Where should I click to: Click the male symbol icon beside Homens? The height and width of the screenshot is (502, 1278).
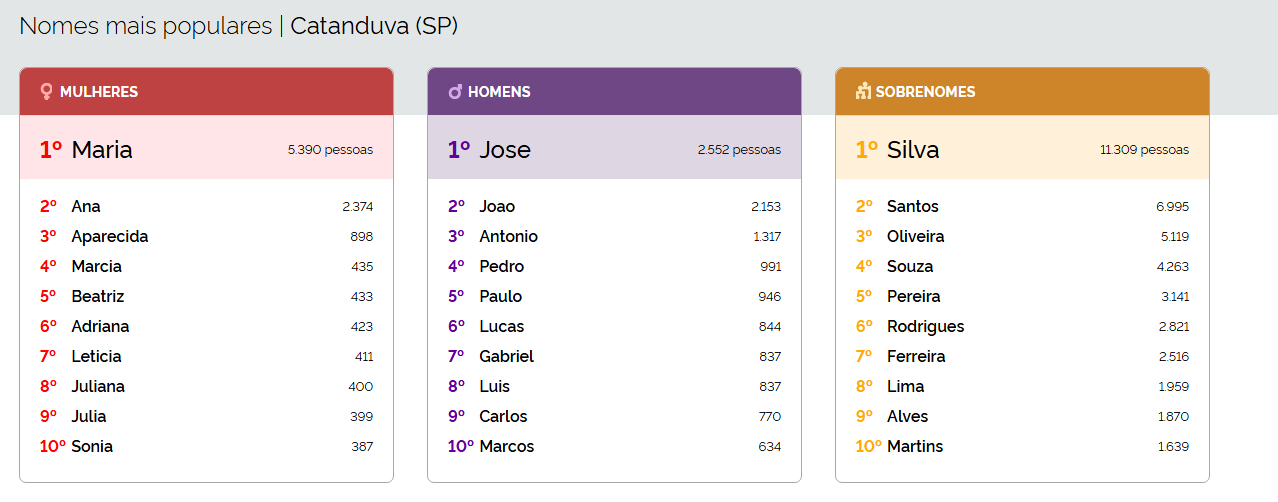[x=455, y=92]
